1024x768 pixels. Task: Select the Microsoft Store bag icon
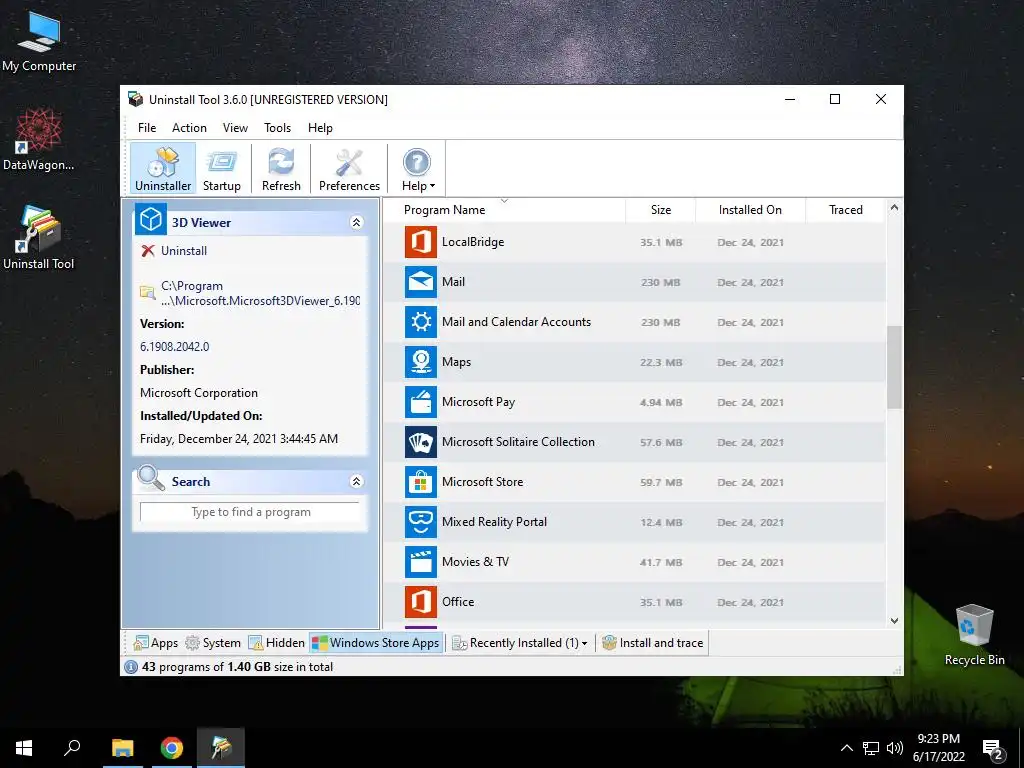[421, 482]
